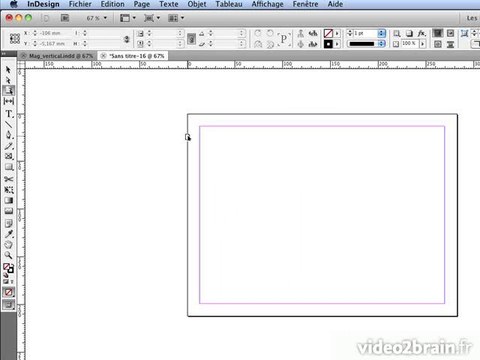
Task: Select the Hand tool
Action: tap(8, 244)
